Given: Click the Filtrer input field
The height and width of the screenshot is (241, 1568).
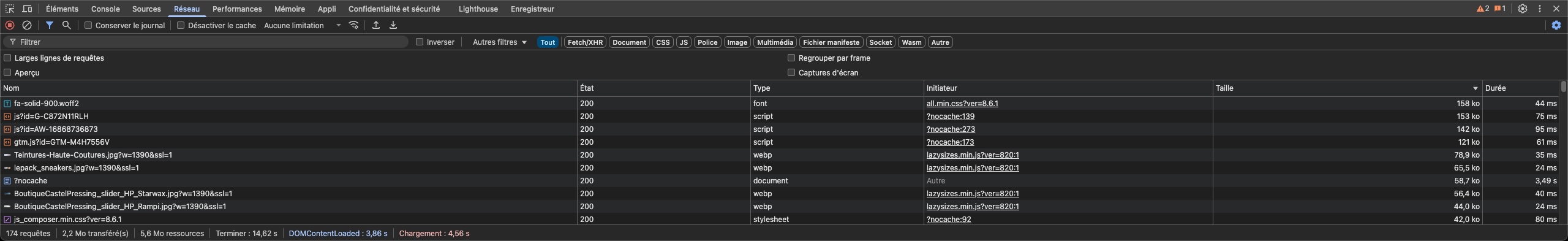Looking at the screenshot, I should tap(205, 42).
